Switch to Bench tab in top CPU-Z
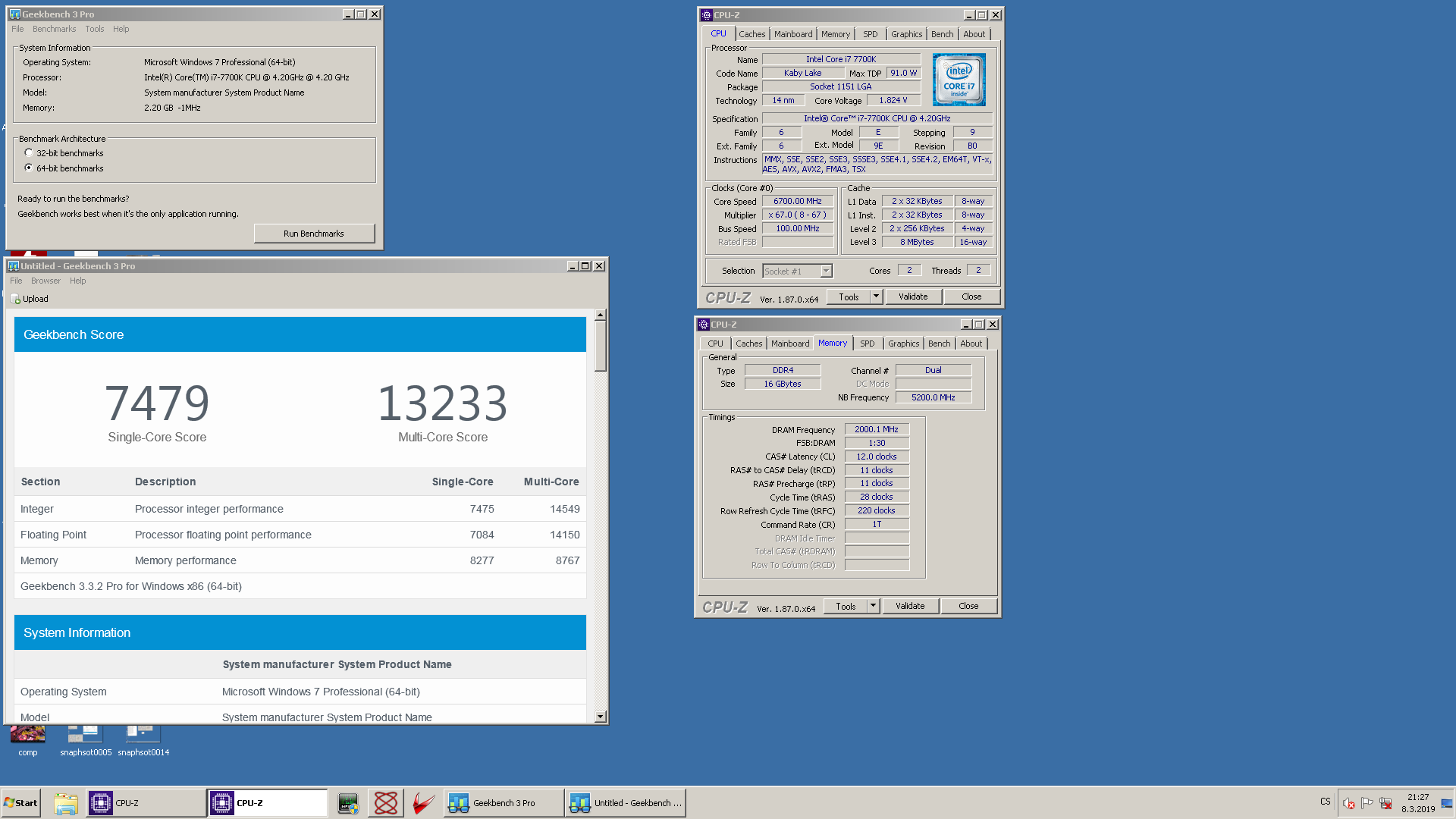The width and height of the screenshot is (1456, 819). 943,34
